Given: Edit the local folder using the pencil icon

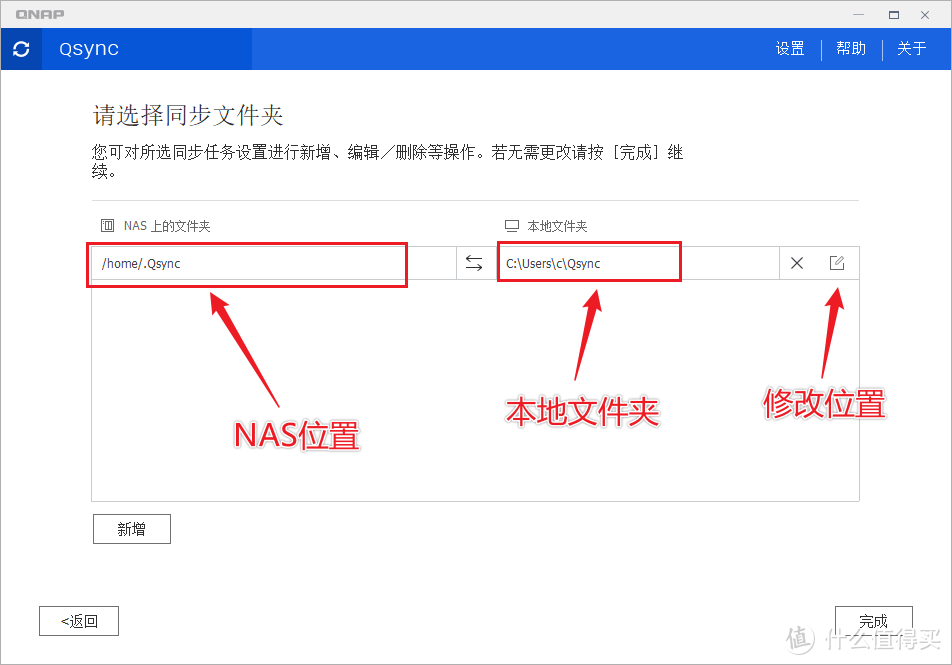Looking at the screenshot, I should click(837, 262).
